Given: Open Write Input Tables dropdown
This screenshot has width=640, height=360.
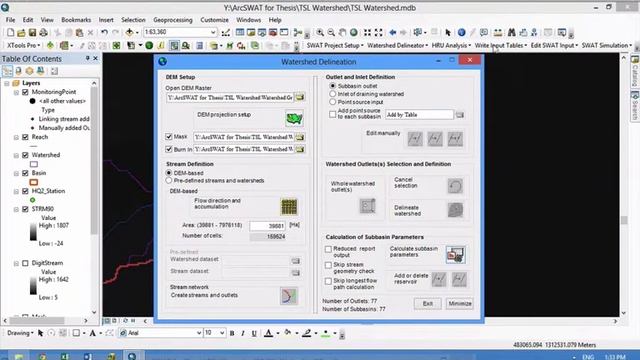Looking at the screenshot, I should pos(501,45).
